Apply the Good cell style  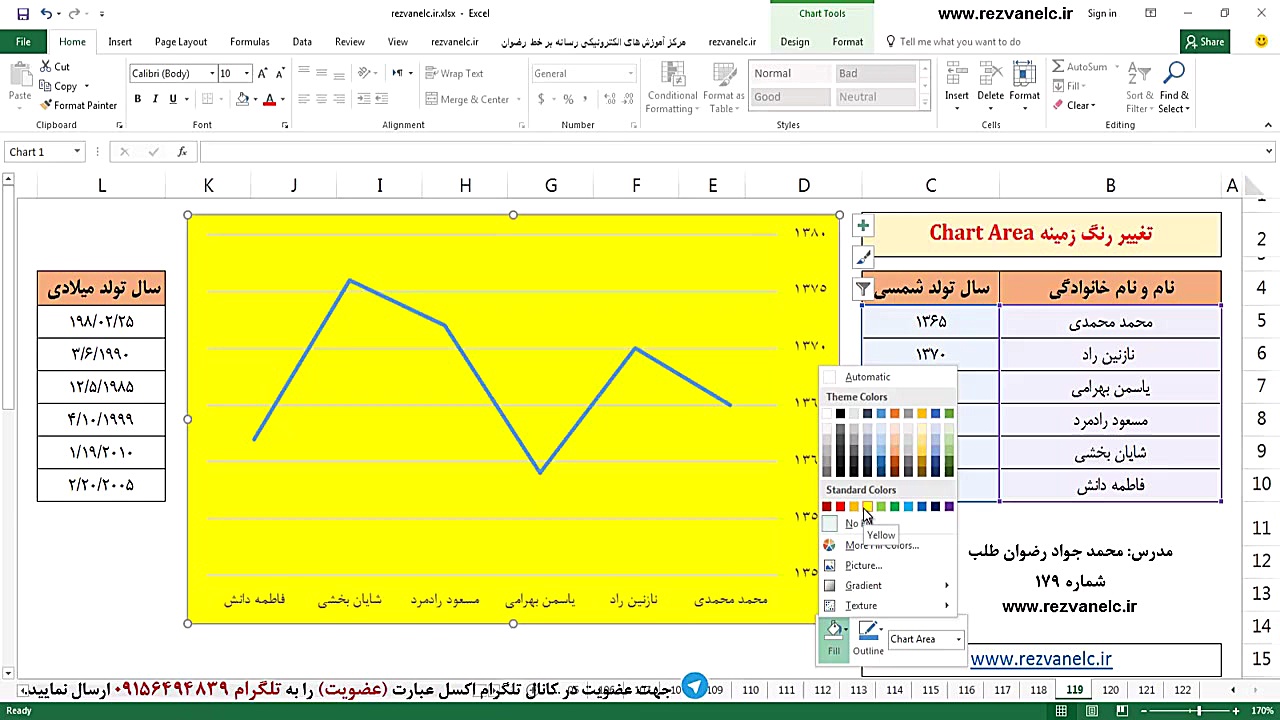pos(790,97)
